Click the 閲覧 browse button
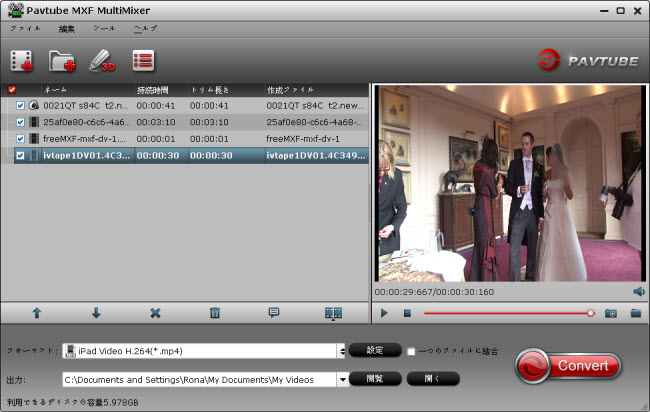 coord(375,378)
